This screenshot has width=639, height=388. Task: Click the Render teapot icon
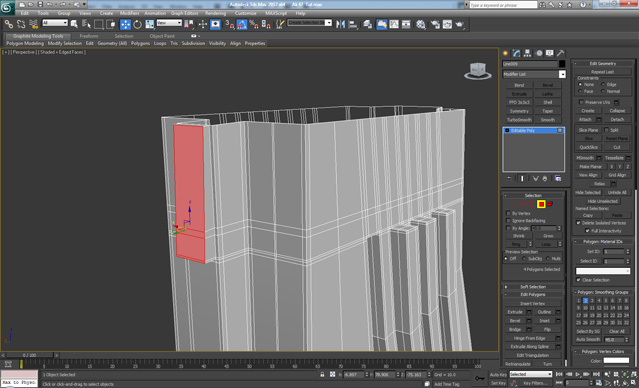point(460,24)
